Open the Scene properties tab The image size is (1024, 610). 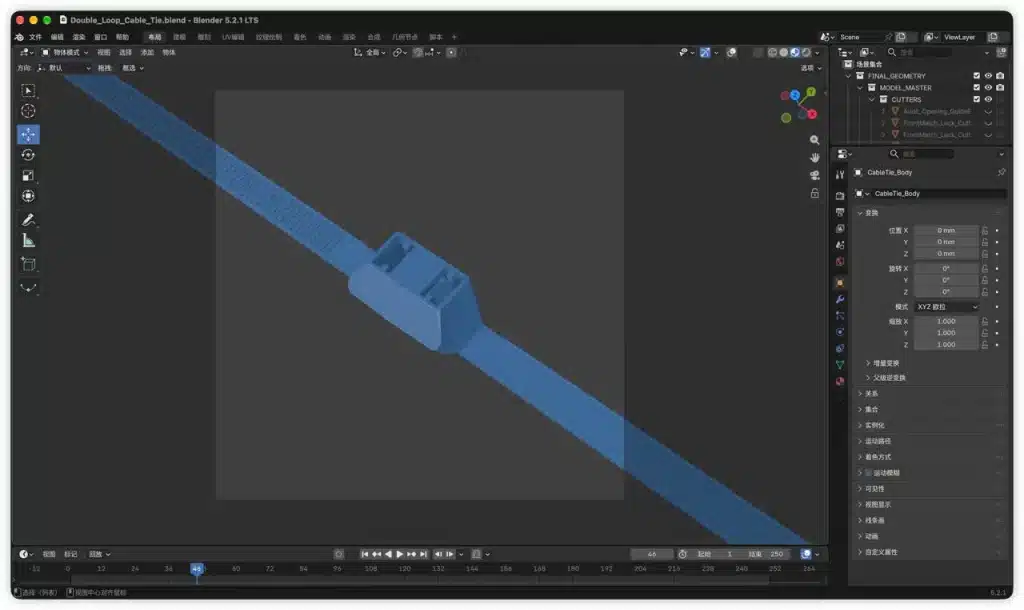pyautogui.click(x=840, y=245)
